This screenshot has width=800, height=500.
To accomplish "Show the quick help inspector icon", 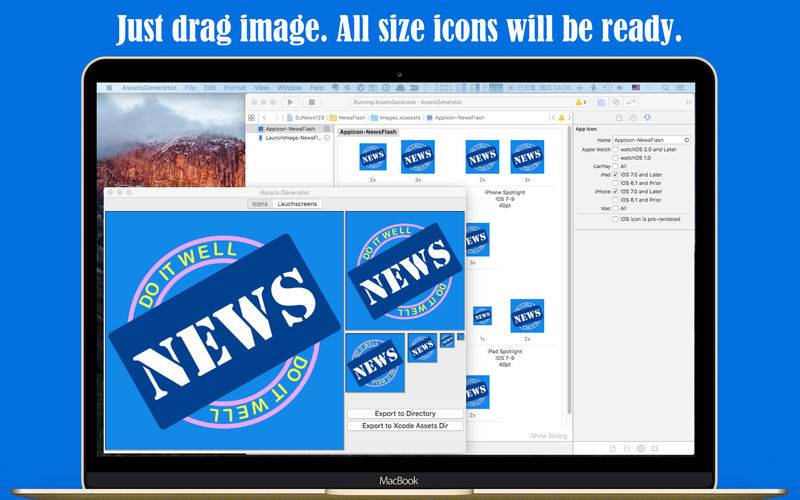I will (633, 118).
